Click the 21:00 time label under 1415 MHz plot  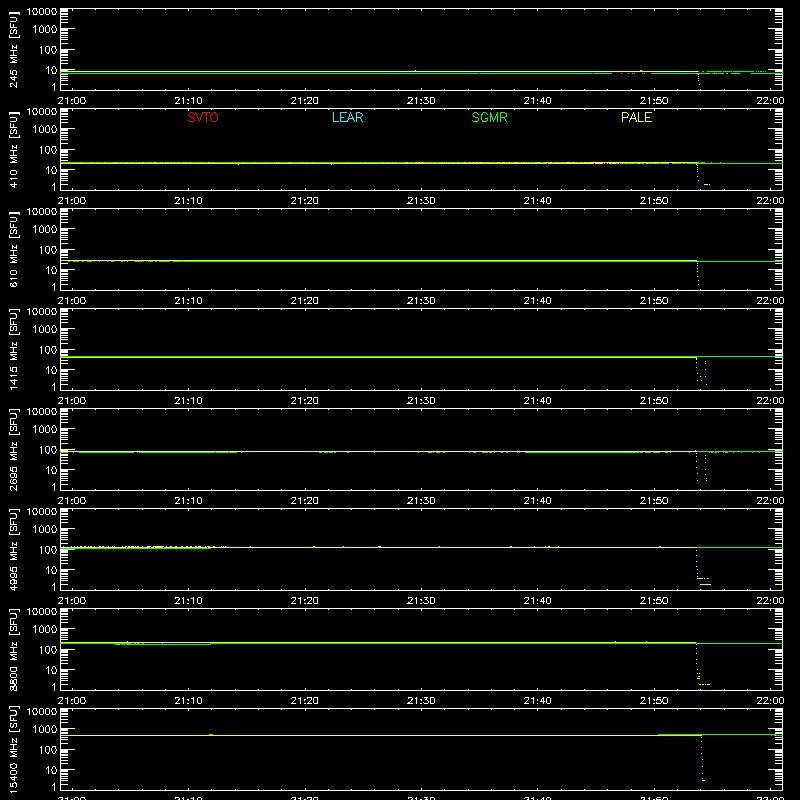coord(72,401)
